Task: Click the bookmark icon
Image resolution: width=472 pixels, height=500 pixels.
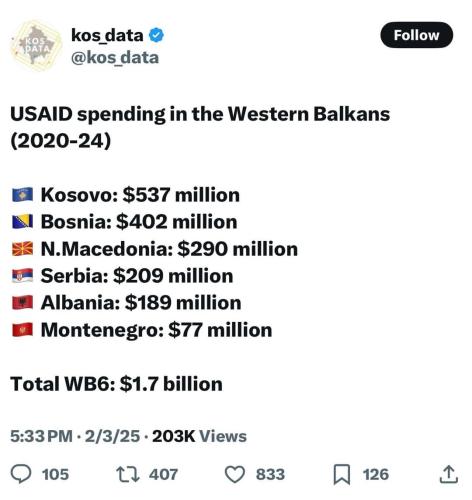Action: pyautogui.click(x=342, y=474)
